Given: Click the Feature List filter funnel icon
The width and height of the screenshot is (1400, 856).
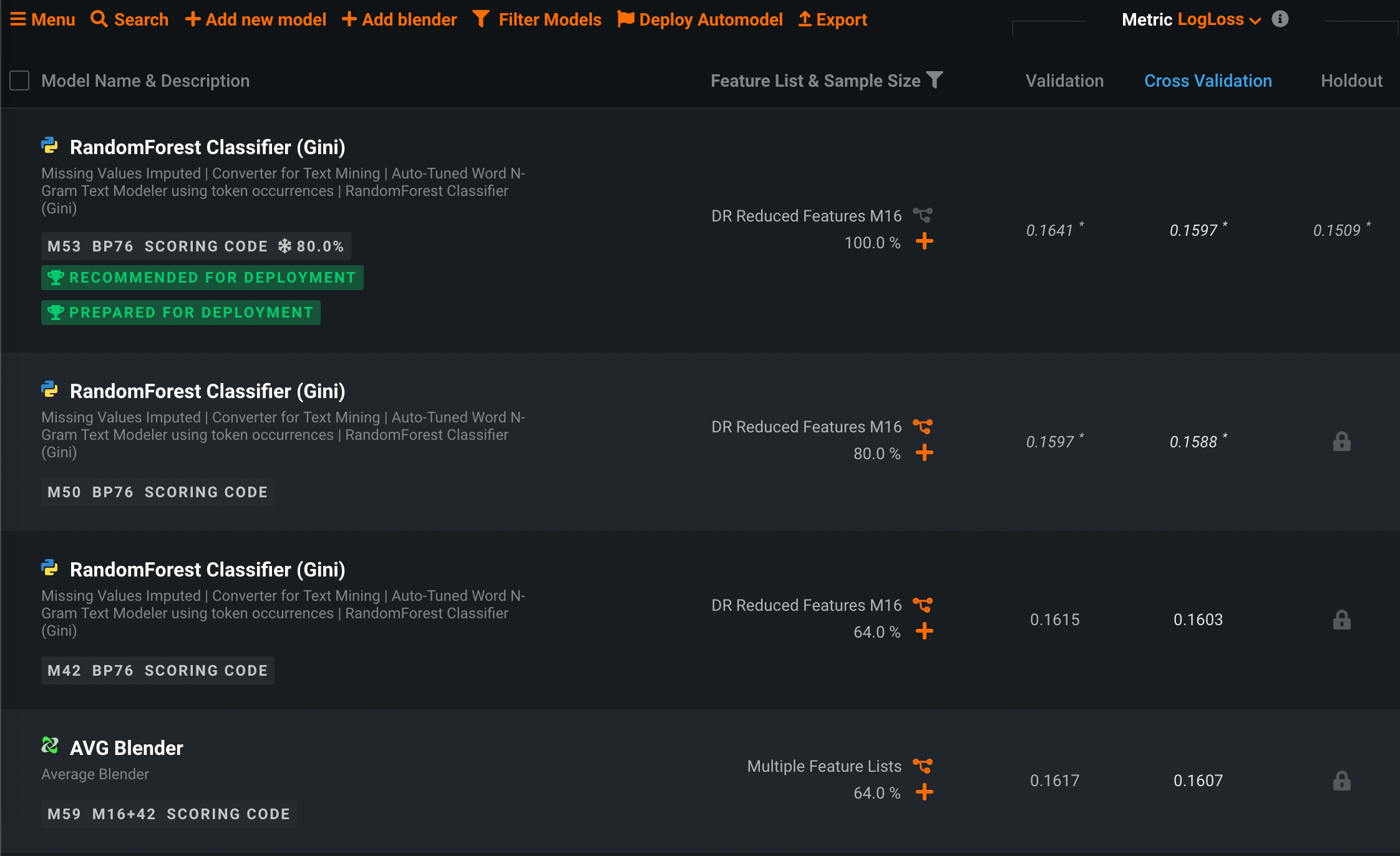Looking at the screenshot, I should [x=935, y=80].
